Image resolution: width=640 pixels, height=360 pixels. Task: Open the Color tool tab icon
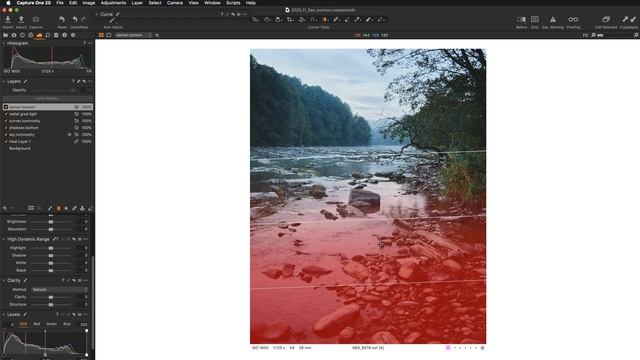(31, 36)
